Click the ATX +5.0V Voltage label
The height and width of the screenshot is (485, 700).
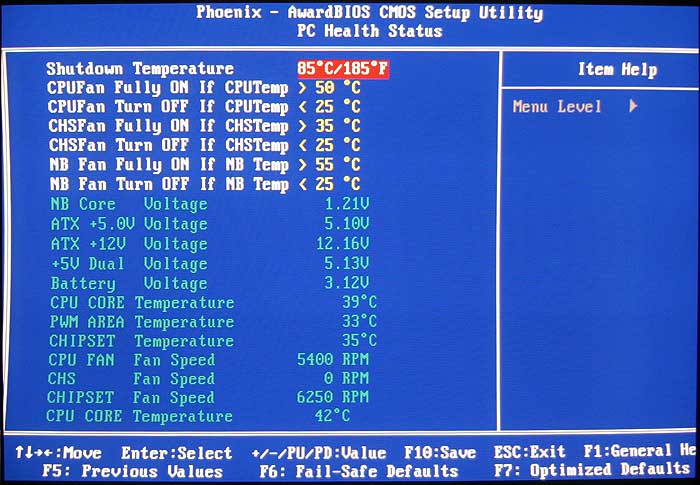click(129, 224)
